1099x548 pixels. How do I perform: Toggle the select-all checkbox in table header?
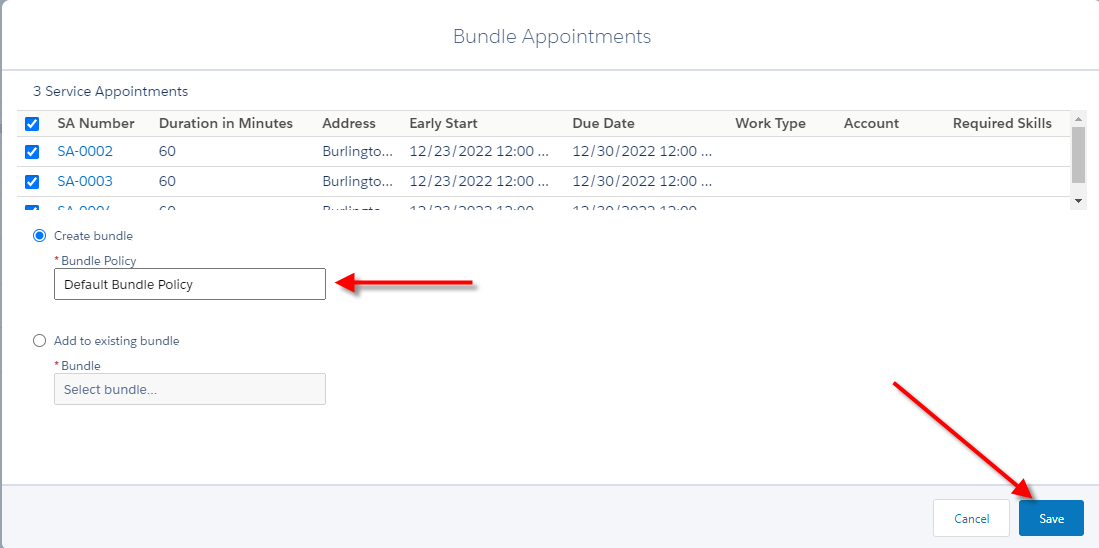[32, 124]
